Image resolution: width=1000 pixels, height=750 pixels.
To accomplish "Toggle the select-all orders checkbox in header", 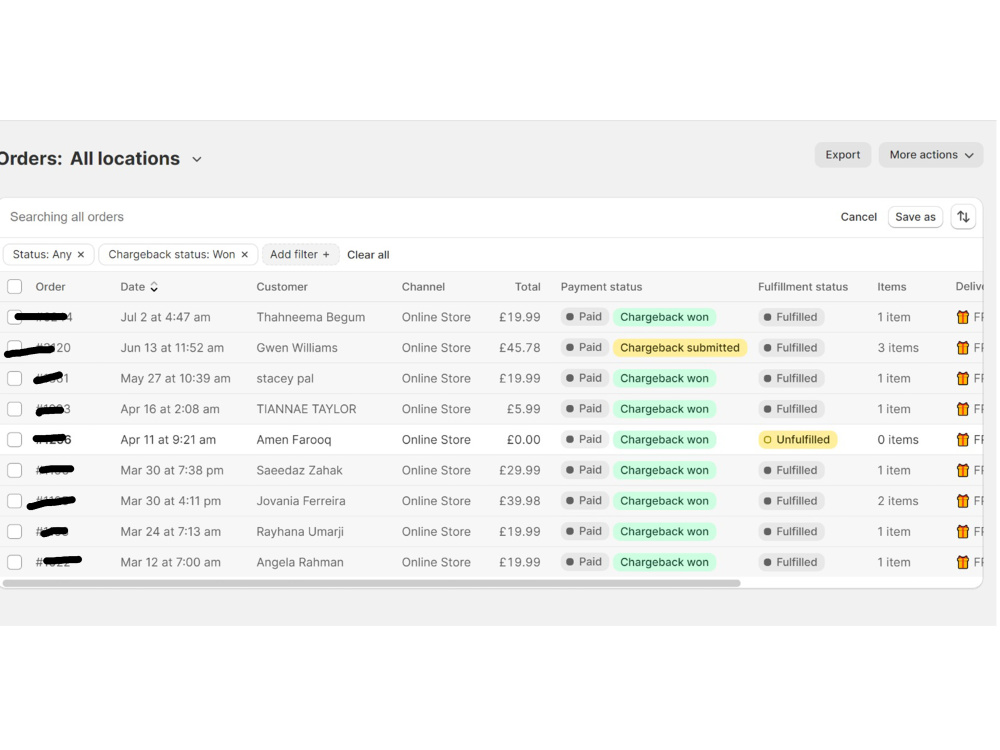I will pyautogui.click(x=15, y=286).
